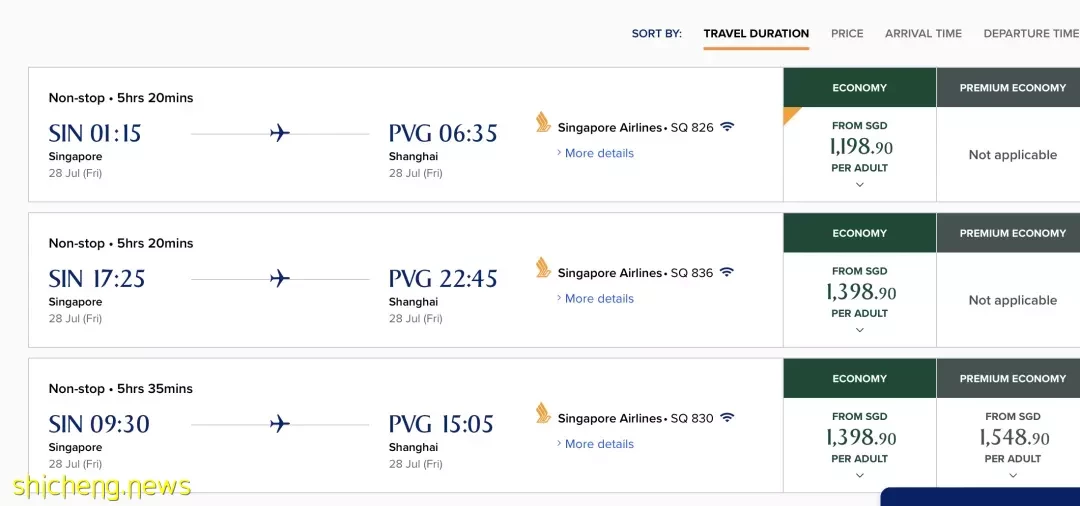1080x506 pixels.
Task: Click the airplane icon on the 17:25 flight
Action: 280,278
